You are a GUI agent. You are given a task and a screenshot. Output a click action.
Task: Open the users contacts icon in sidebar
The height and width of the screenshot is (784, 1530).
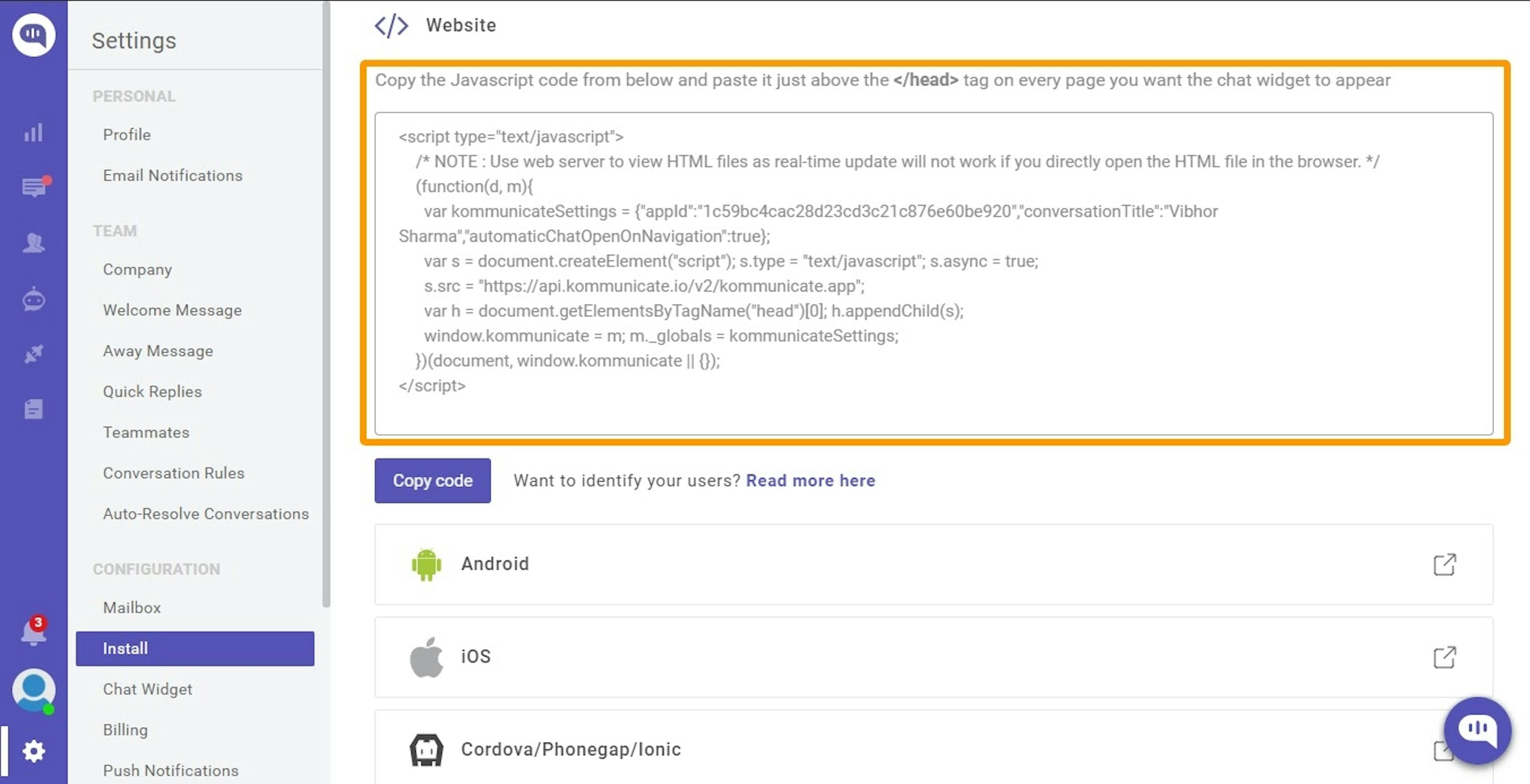pyautogui.click(x=34, y=242)
